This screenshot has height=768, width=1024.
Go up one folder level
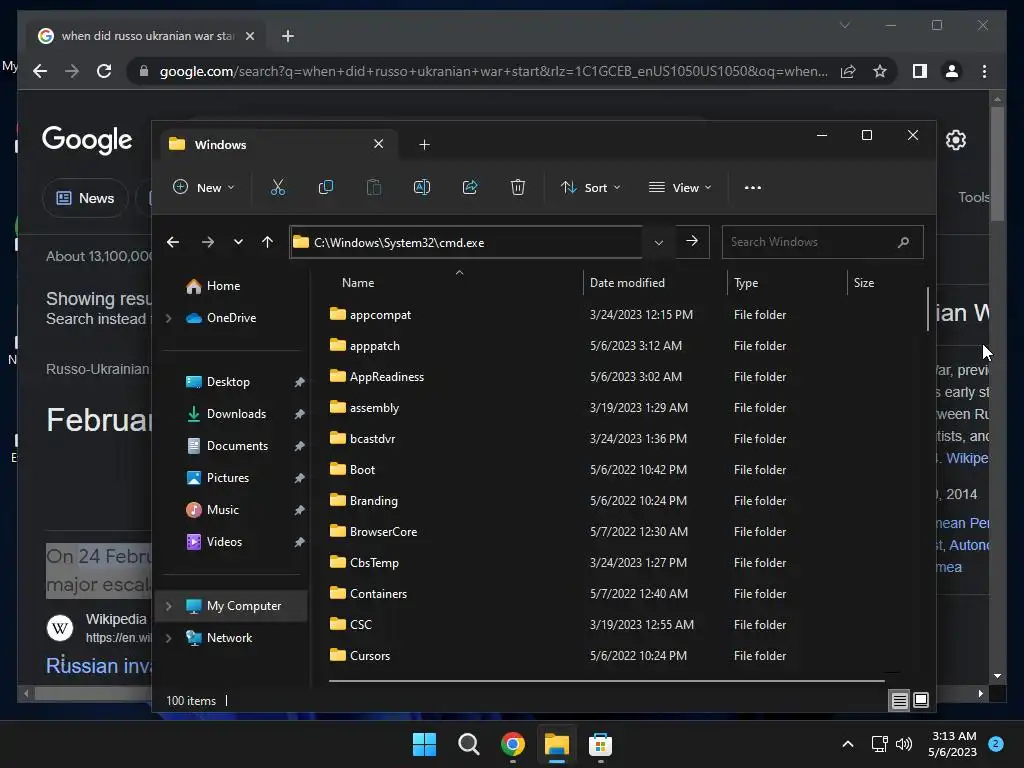(x=267, y=242)
